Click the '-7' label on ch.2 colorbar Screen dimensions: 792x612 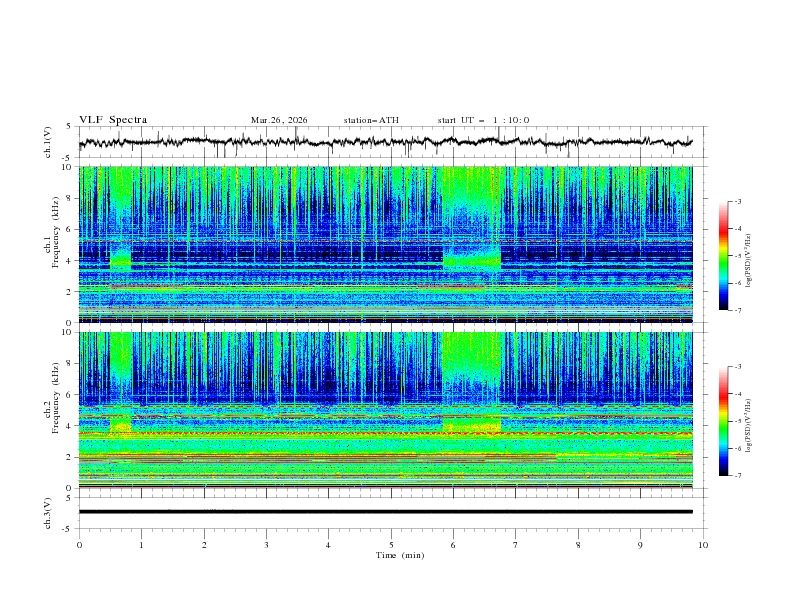point(738,476)
